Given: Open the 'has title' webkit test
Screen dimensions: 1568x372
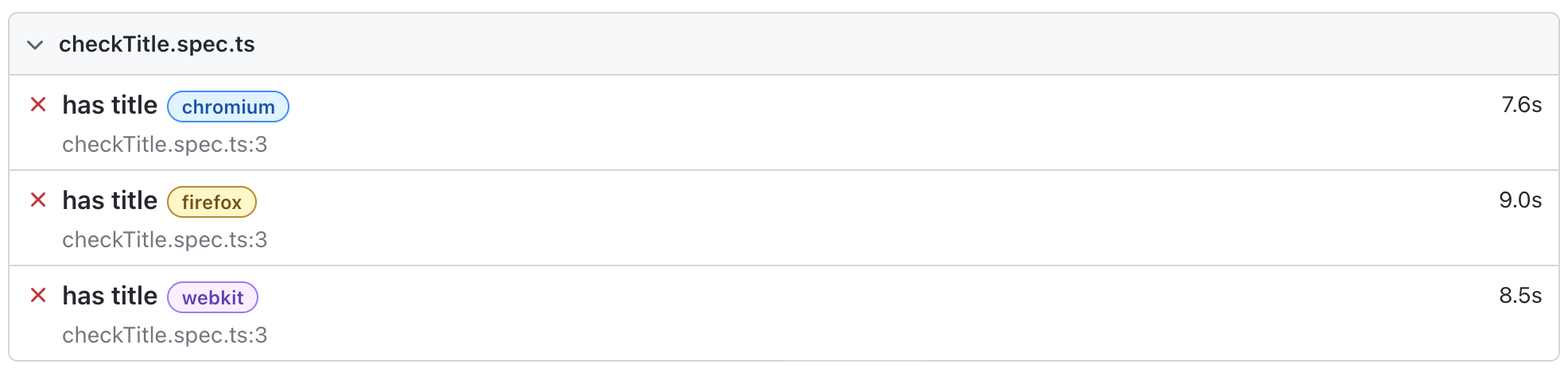Looking at the screenshot, I should pyautogui.click(x=110, y=296).
